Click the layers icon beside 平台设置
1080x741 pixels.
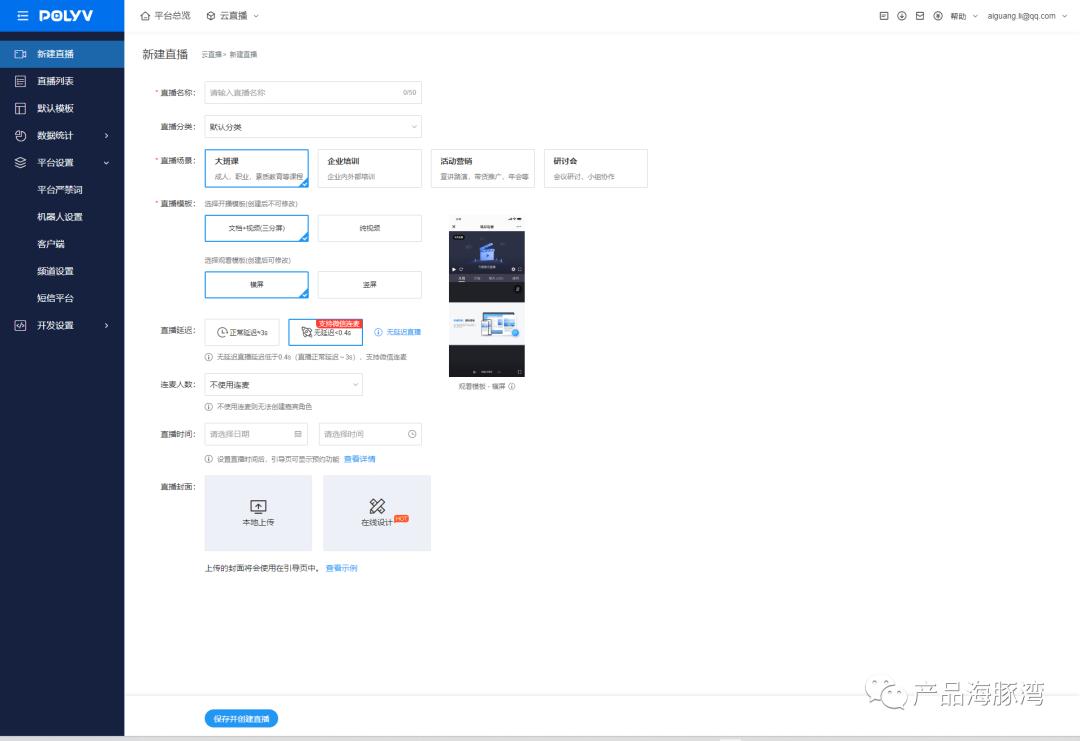tap(21, 163)
